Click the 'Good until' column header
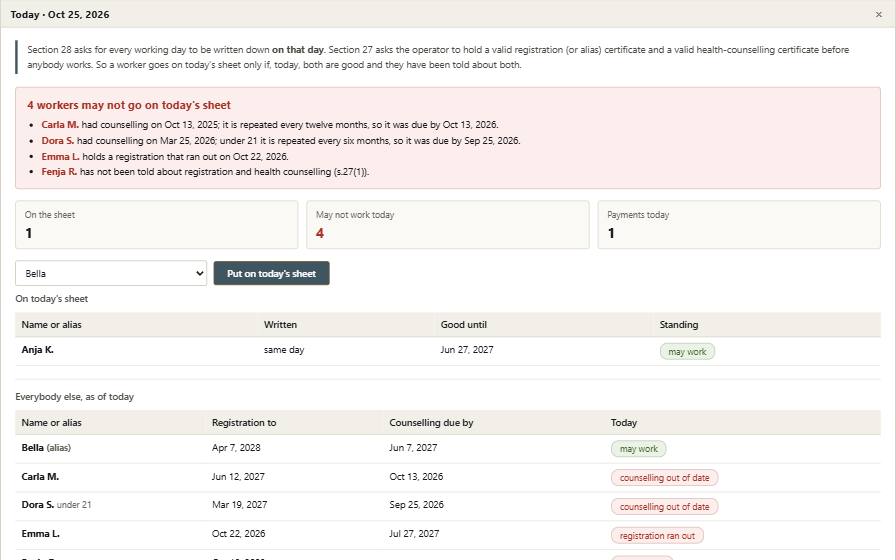 [x=463, y=325]
